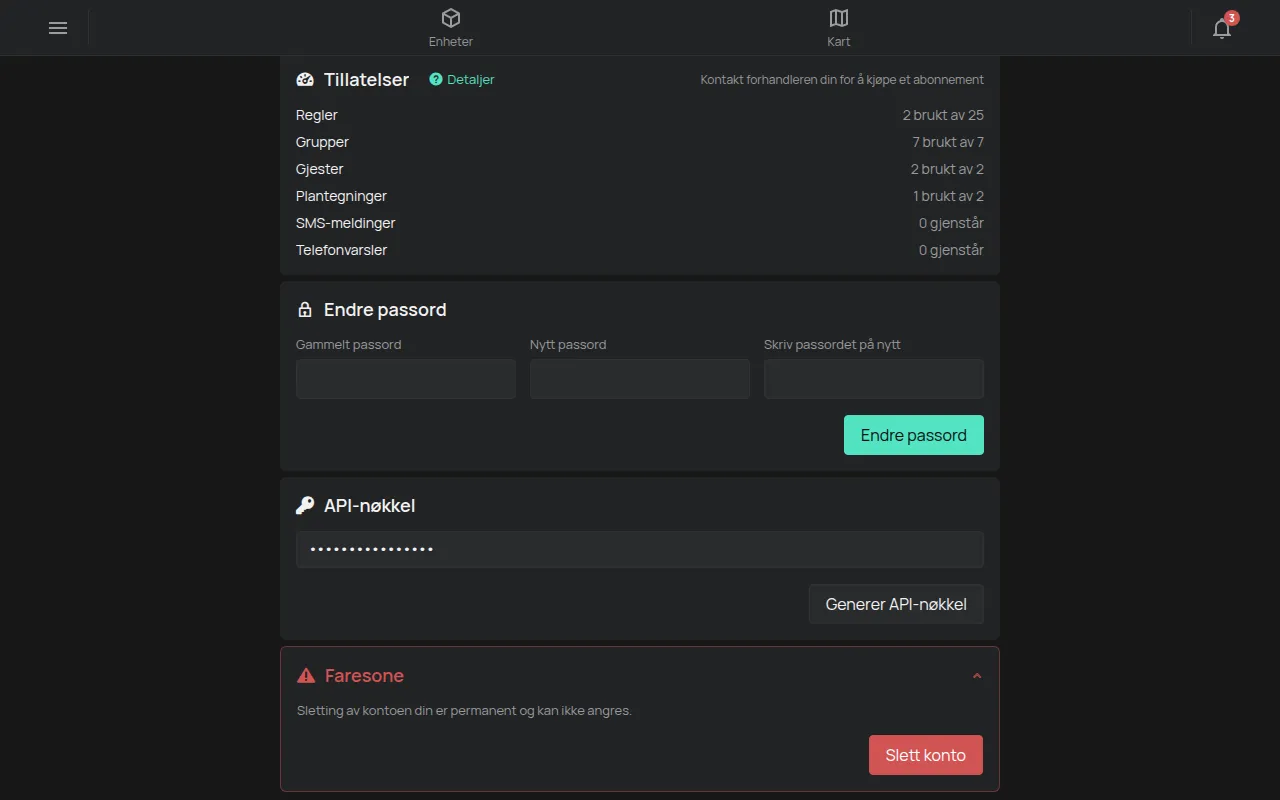Click the 'Kontakt forhandleren din' subscription text
This screenshot has width=1280, height=800.
click(x=842, y=80)
